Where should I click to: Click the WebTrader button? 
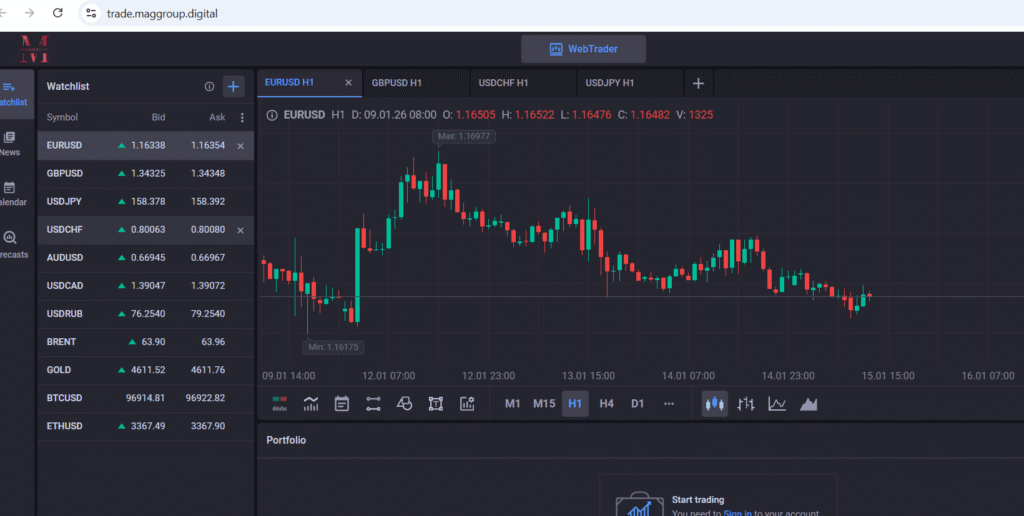coord(583,49)
